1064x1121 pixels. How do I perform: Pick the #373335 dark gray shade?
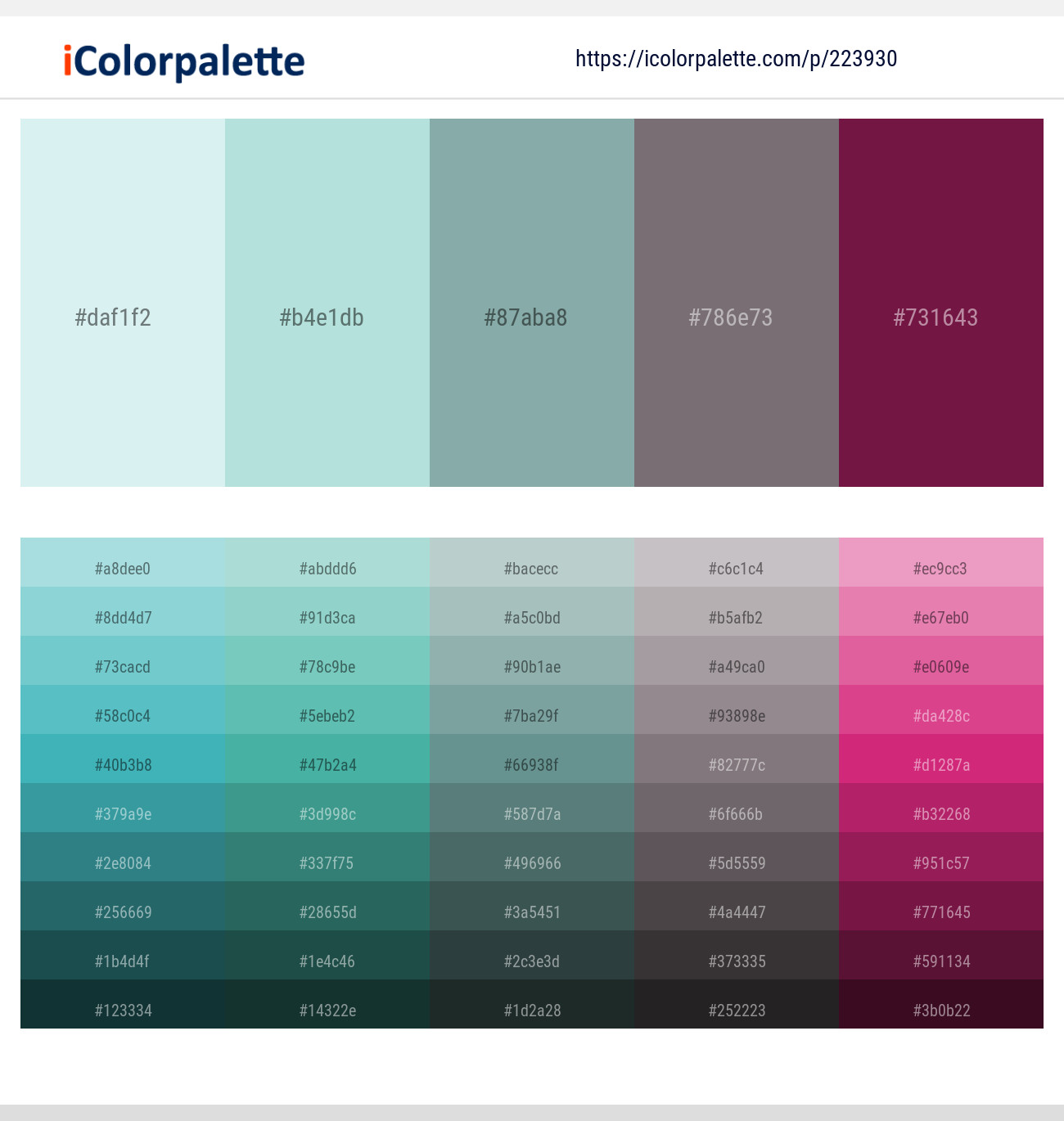(737, 961)
